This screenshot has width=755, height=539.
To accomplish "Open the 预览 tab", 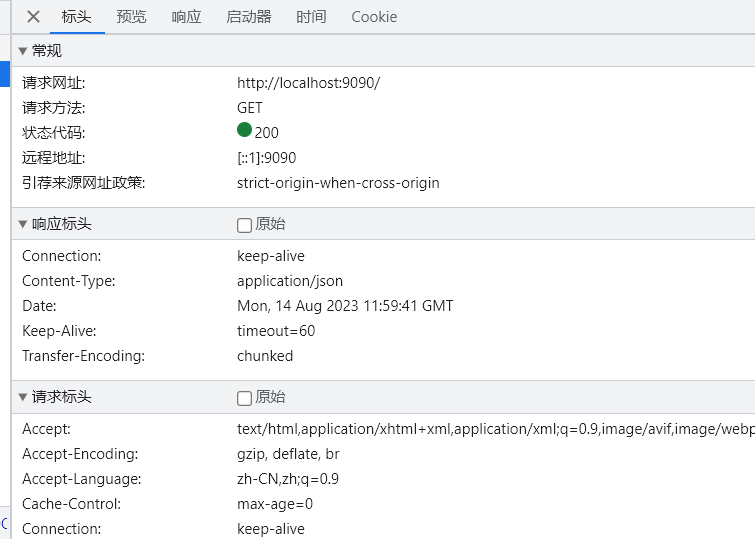I will [131, 17].
